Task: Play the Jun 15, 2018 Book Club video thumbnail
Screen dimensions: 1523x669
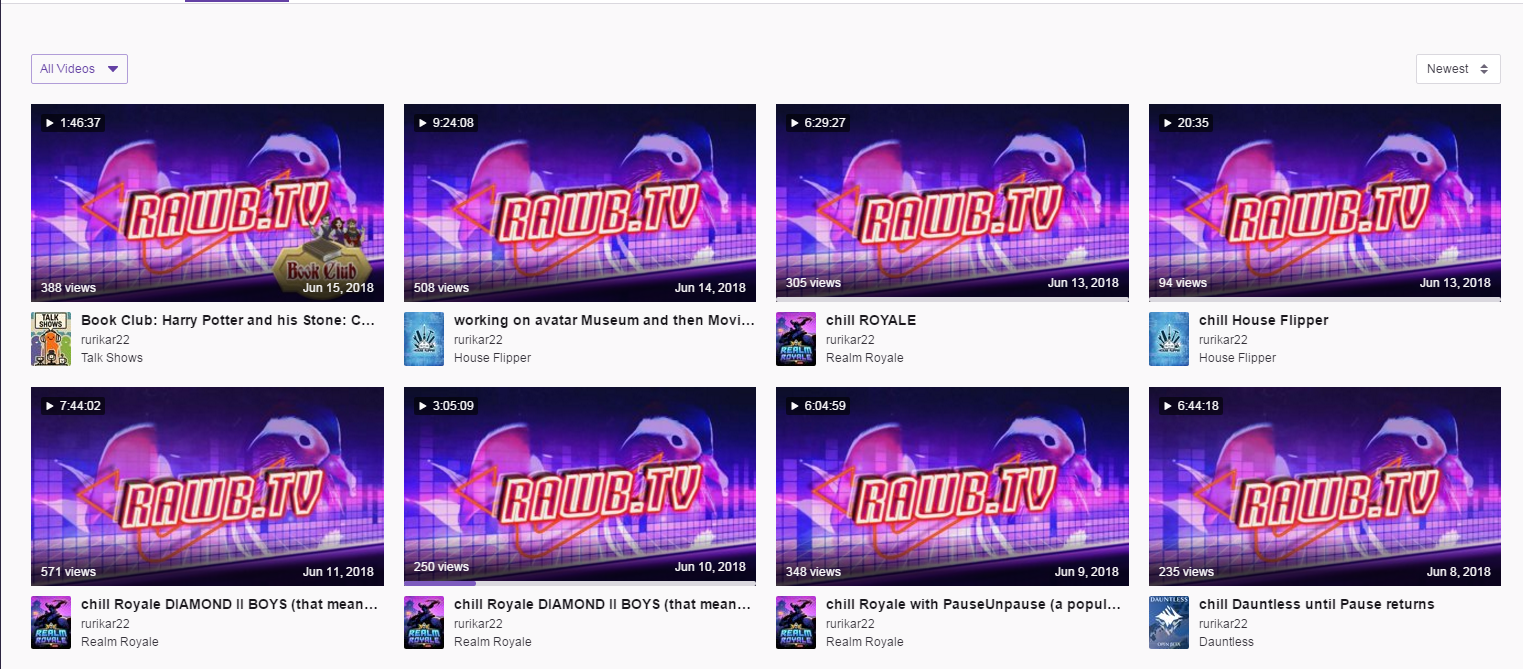Action: pyautogui.click(x=207, y=203)
